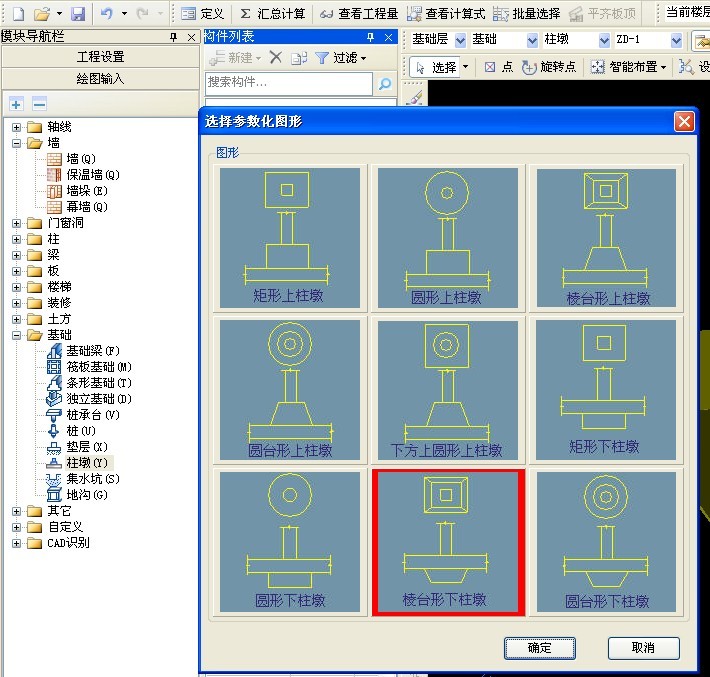The height and width of the screenshot is (677, 710).
Task: Select 幕墙(Q) tree item
Action: 77,207
